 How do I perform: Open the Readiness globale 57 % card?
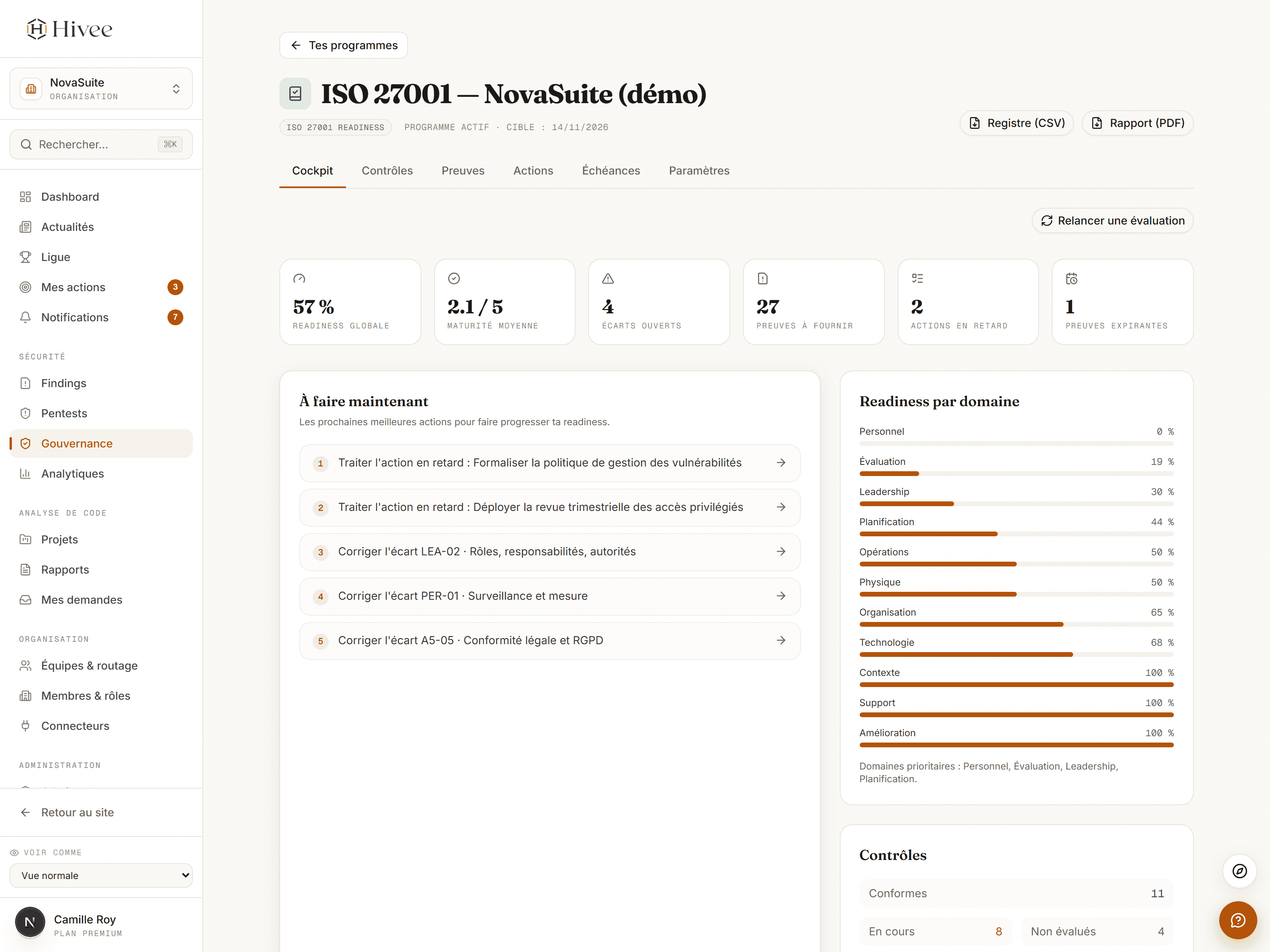click(350, 302)
